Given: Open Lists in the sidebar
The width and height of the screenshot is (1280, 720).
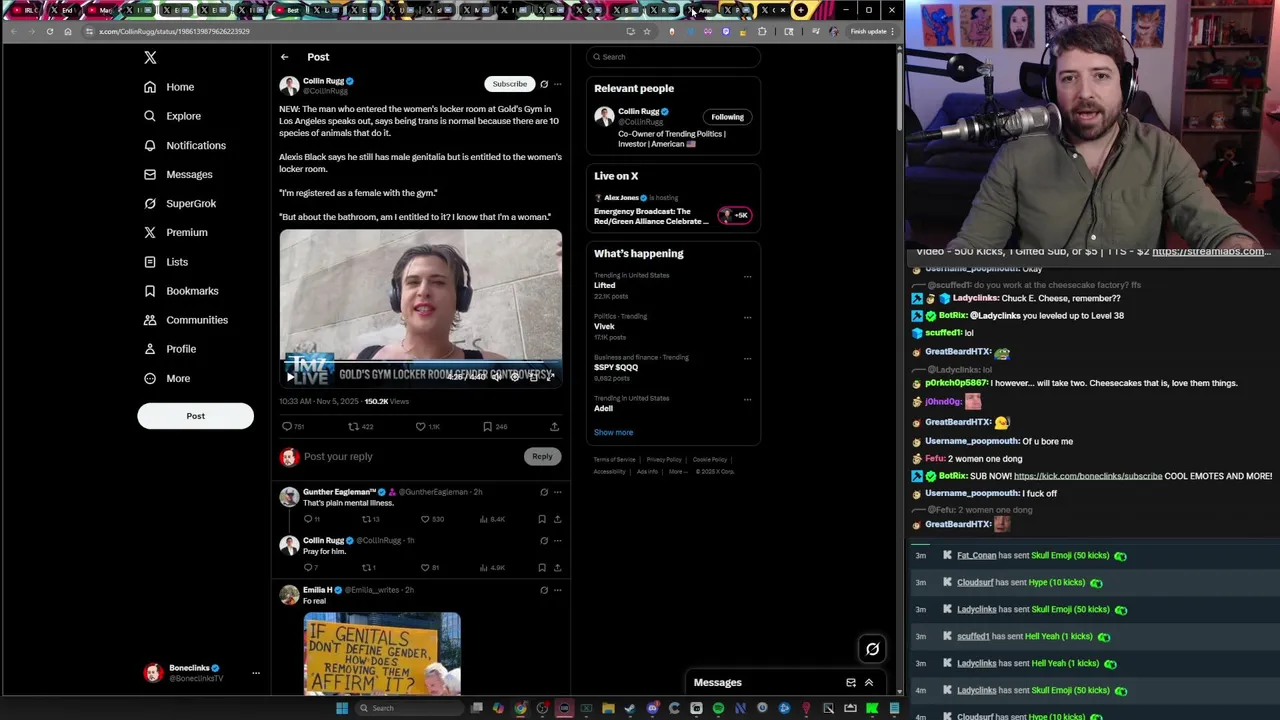Looking at the screenshot, I should click(166, 262).
